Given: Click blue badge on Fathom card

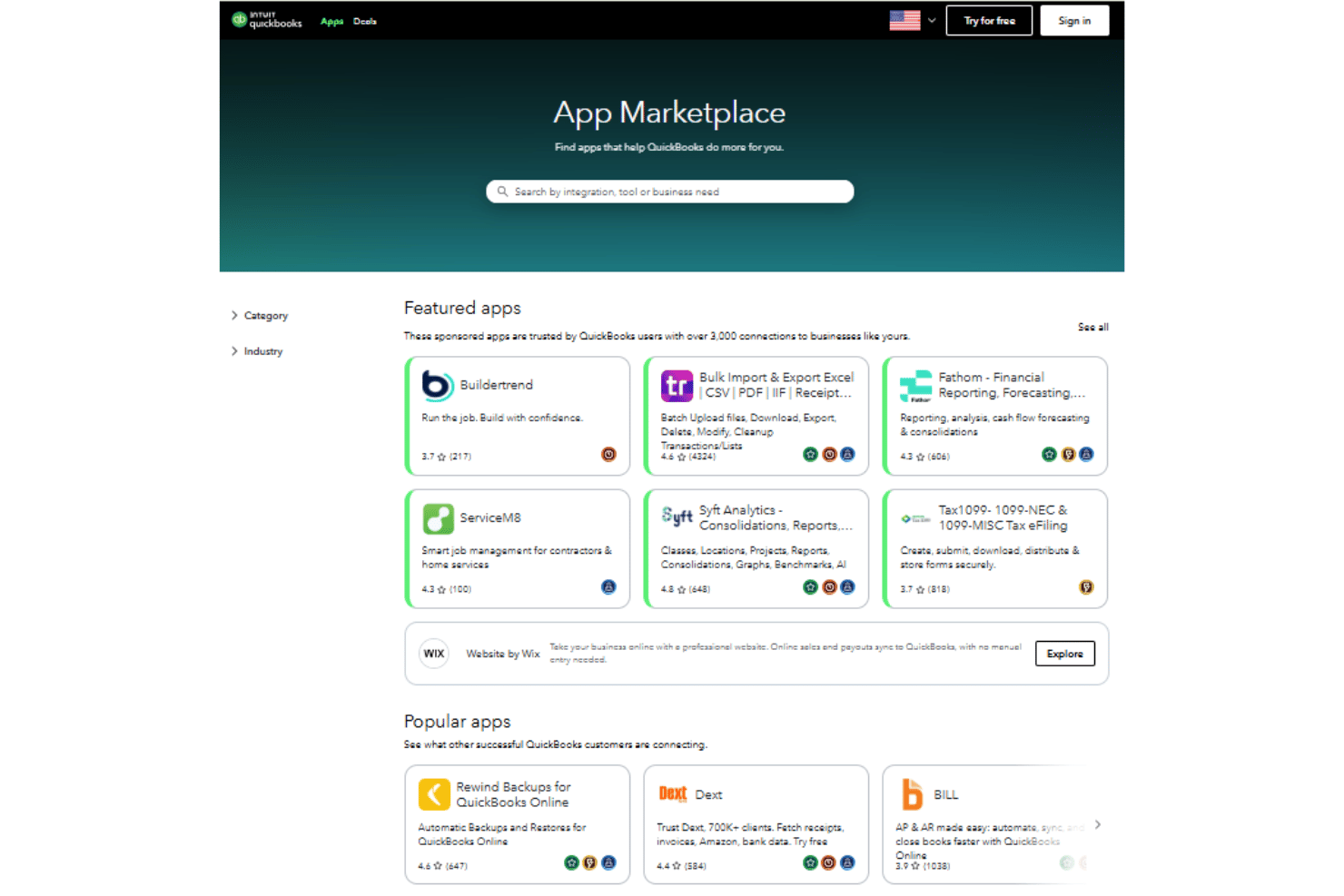Looking at the screenshot, I should click(1086, 454).
